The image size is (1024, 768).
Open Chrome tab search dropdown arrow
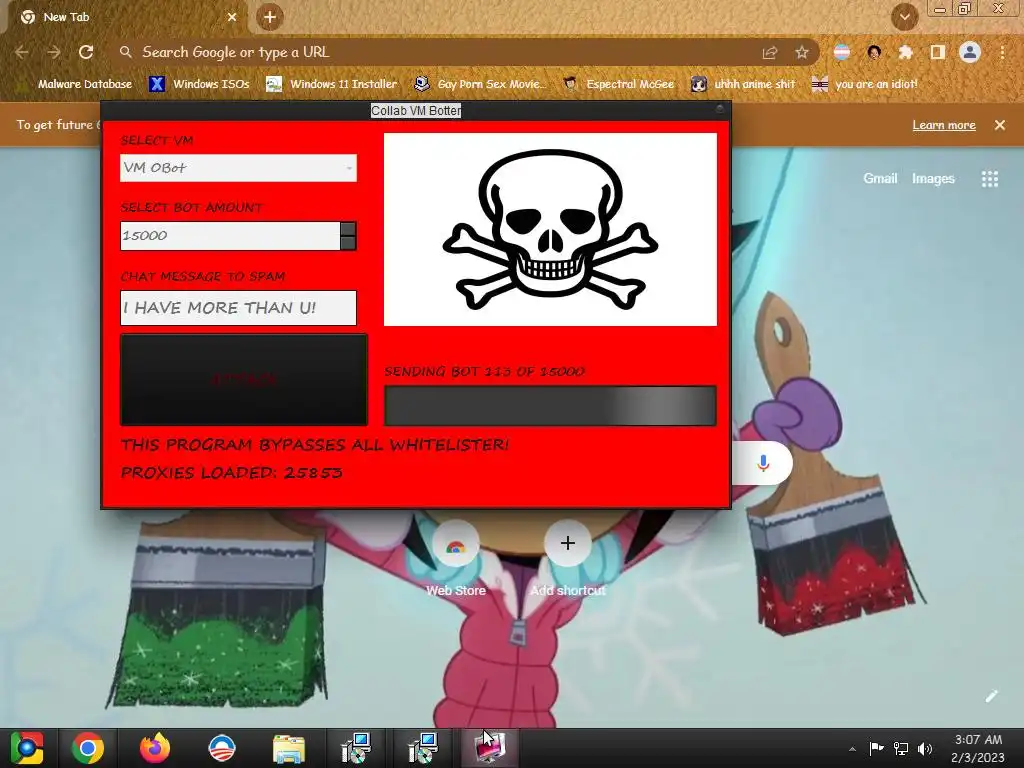coord(904,18)
